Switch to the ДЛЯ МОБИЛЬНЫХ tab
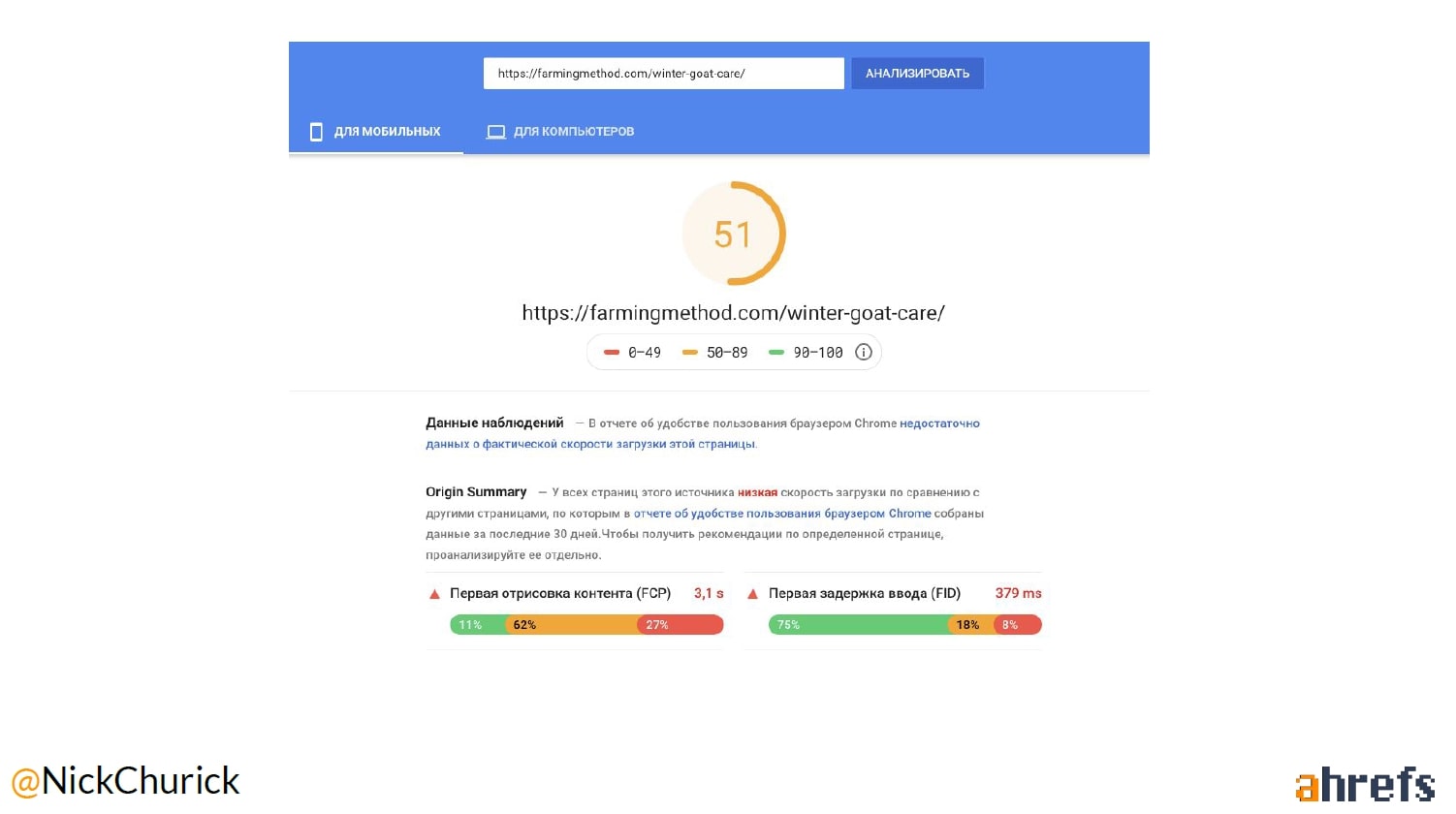Screen dimensions: 1456x814 [x=376, y=132]
